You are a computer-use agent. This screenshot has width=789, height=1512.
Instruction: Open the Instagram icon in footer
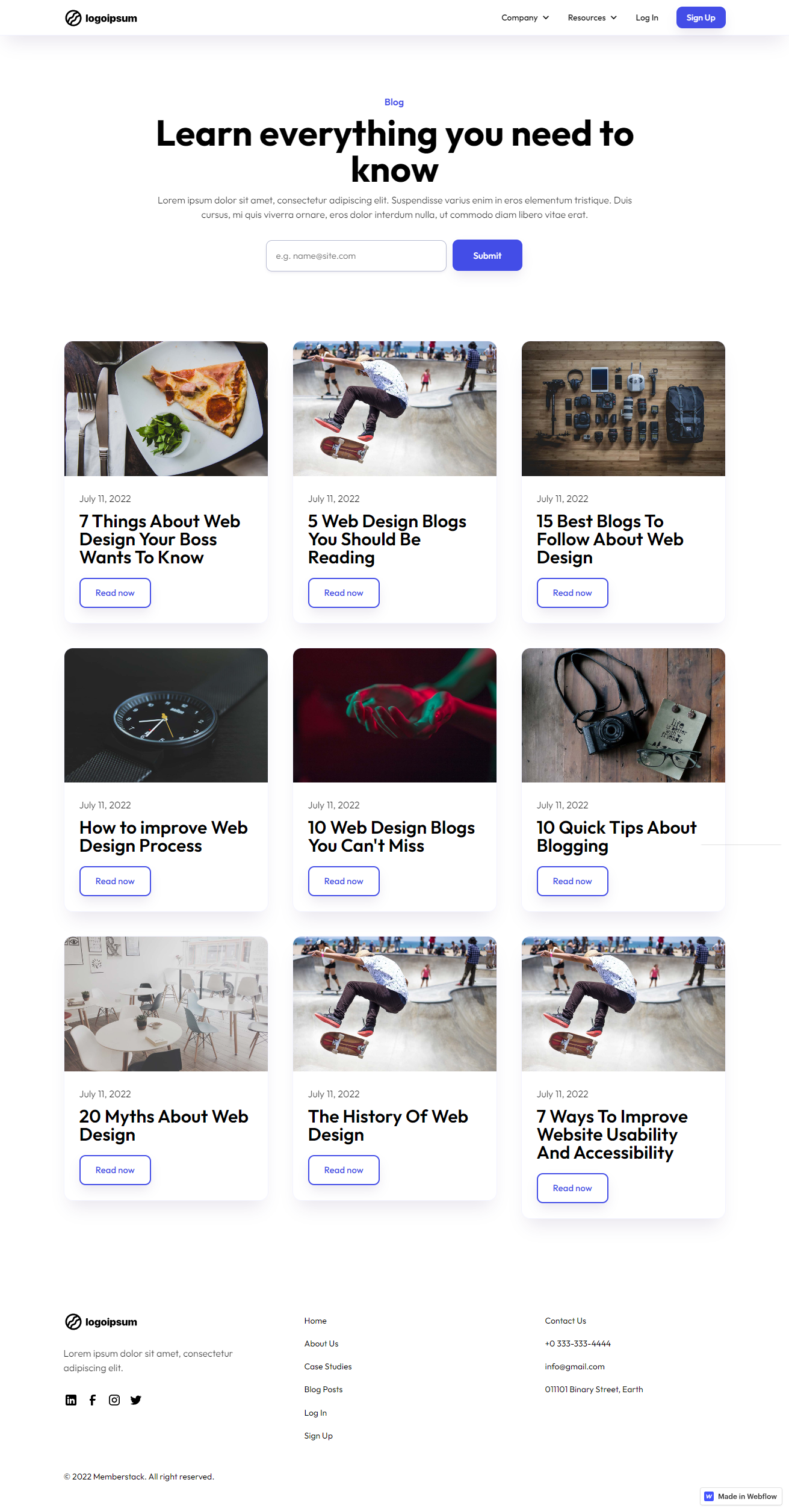click(114, 1400)
